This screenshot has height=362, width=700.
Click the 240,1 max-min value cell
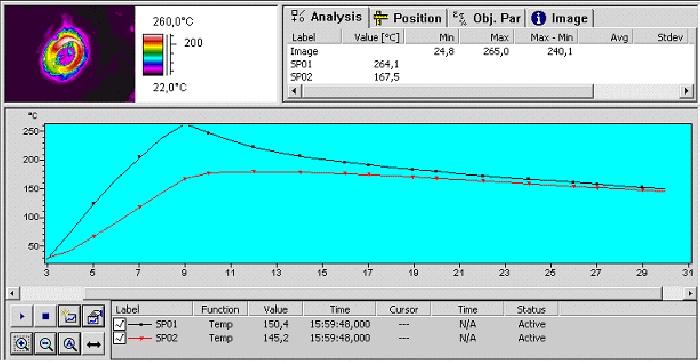560,51
